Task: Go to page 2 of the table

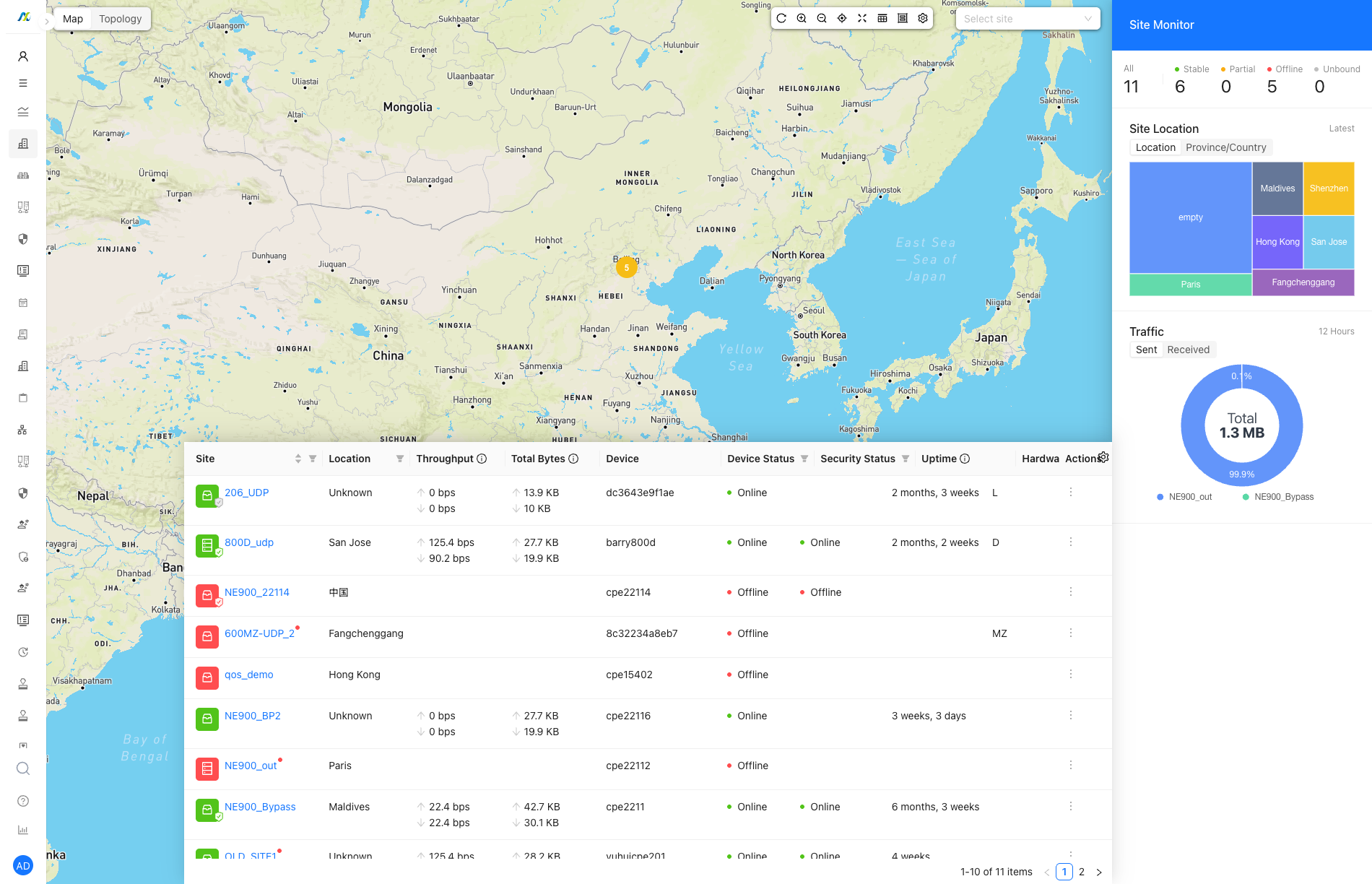Action: pos(1082,872)
